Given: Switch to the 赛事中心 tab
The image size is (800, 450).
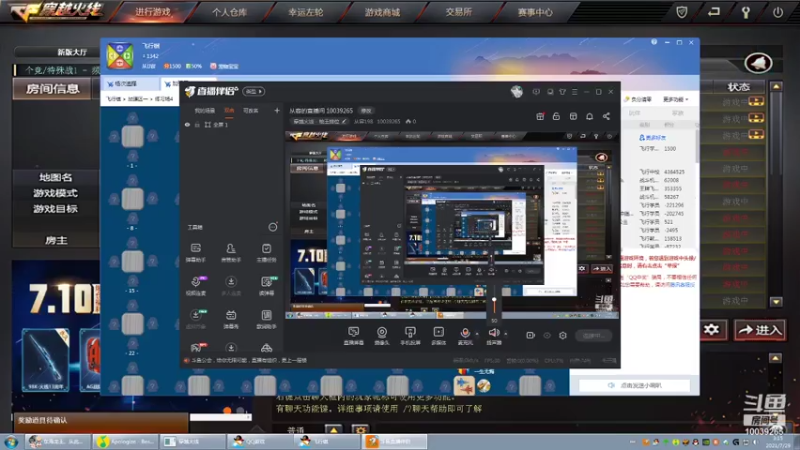Looking at the screenshot, I should click(535, 12).
